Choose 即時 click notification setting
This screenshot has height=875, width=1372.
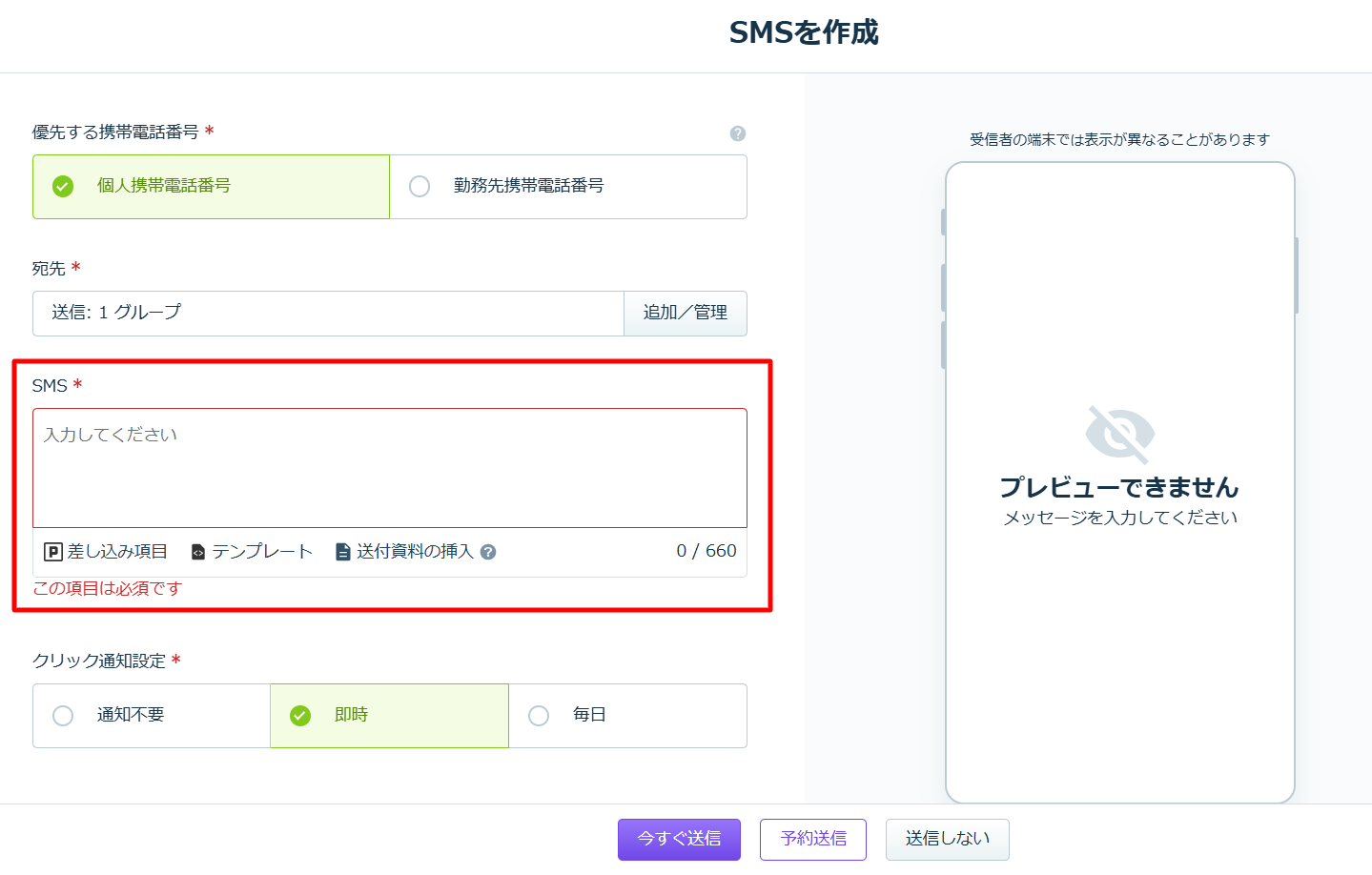tap(389, 716)
